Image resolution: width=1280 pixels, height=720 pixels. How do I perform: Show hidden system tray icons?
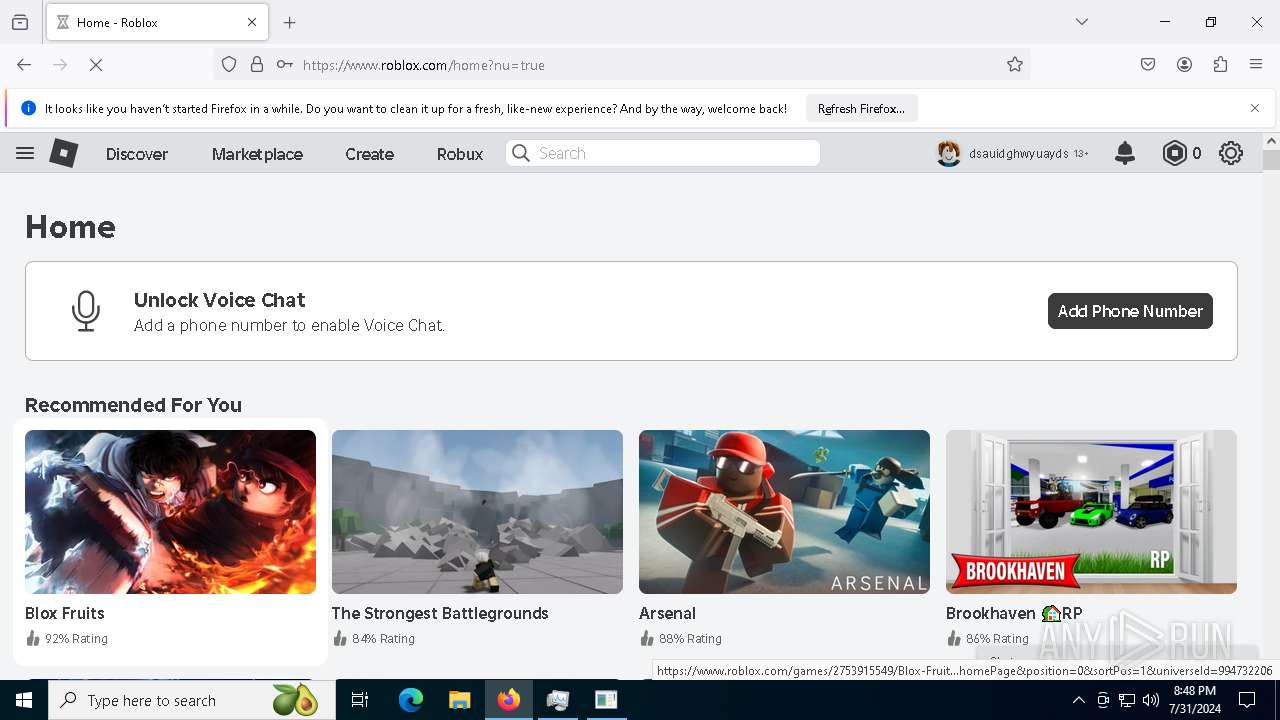[x=1078, y=700]
